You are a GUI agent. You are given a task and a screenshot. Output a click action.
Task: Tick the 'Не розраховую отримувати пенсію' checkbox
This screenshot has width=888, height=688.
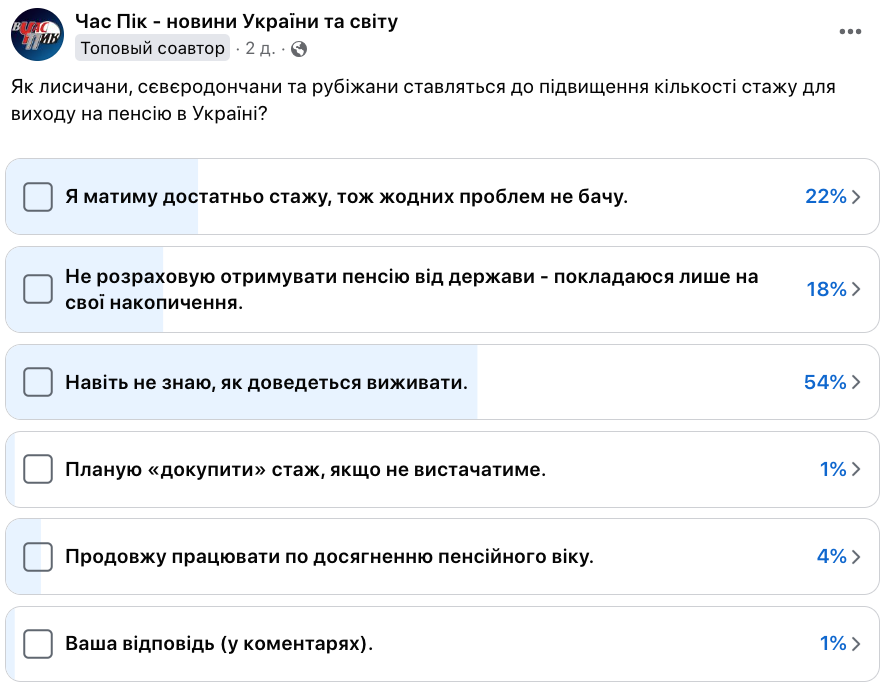pos(38,289)
